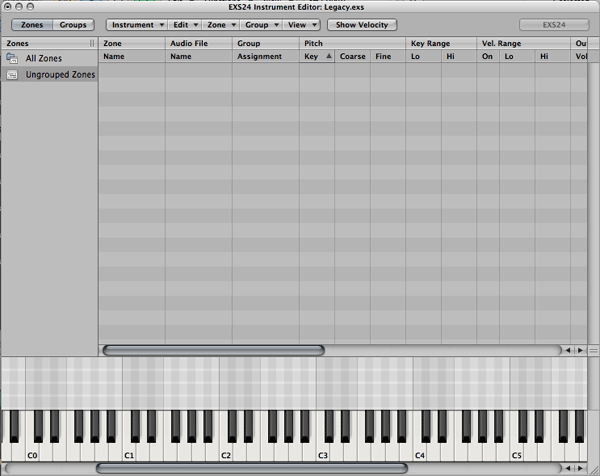Click the keyboard horizontal scrollbar thumb

point(252,468)
